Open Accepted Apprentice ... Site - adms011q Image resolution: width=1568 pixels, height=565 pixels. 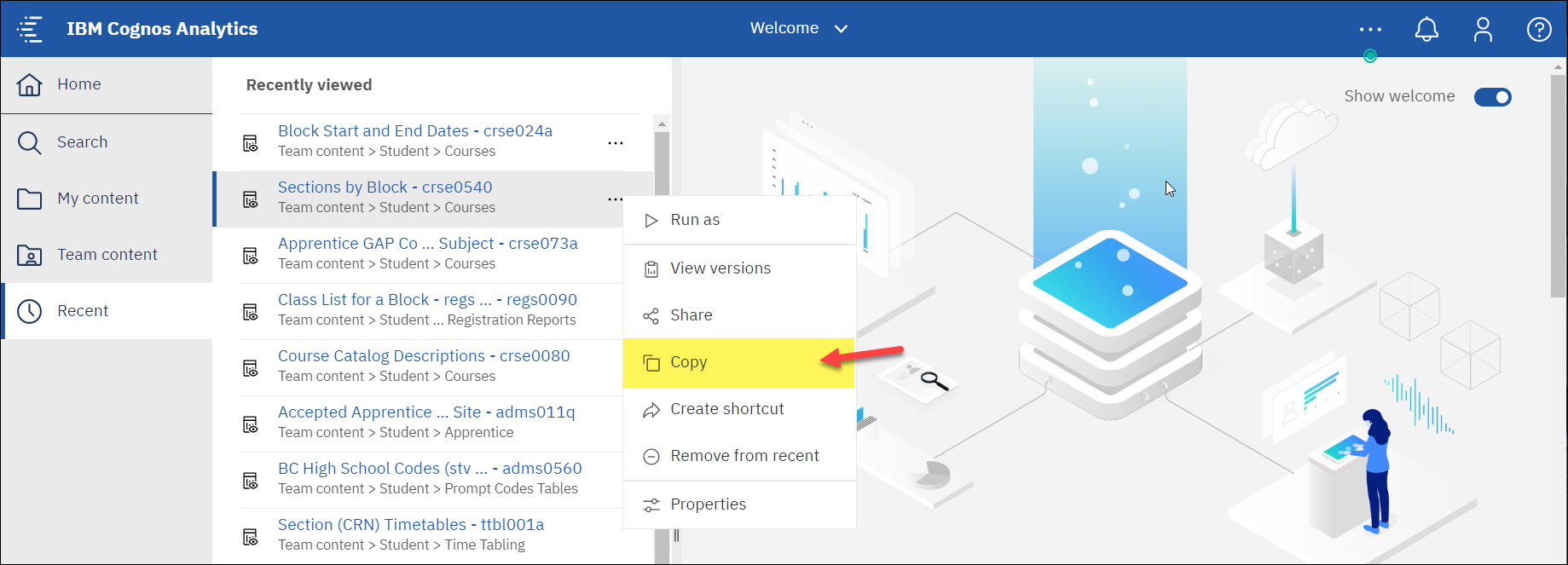click(426, 412)
